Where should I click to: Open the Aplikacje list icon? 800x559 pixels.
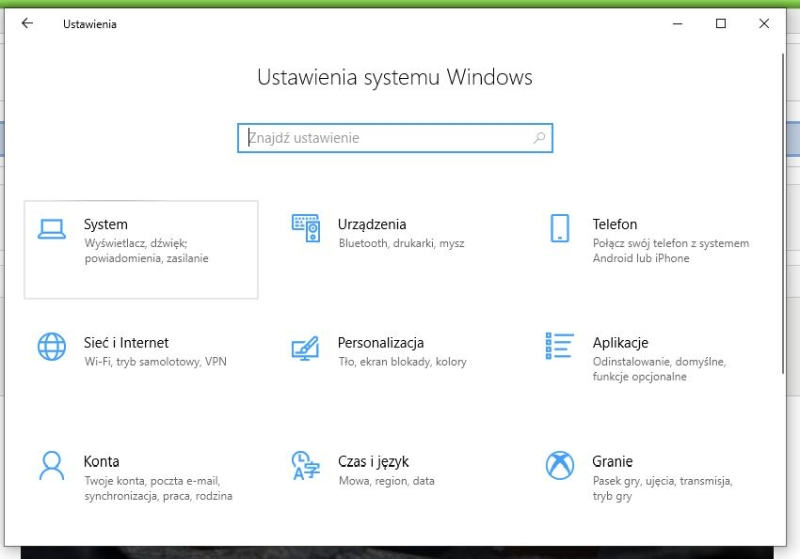click(560, 345)
